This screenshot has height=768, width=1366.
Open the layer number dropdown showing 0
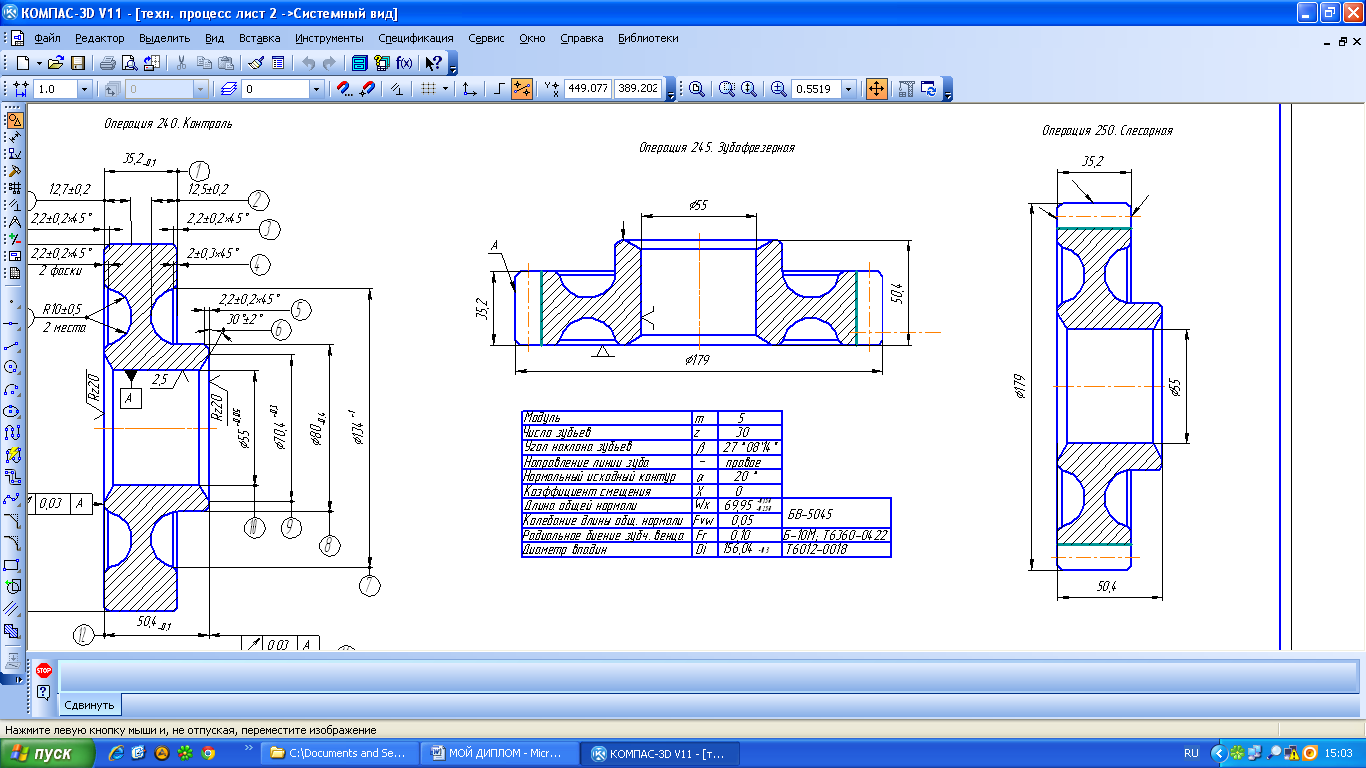point(317,89)
